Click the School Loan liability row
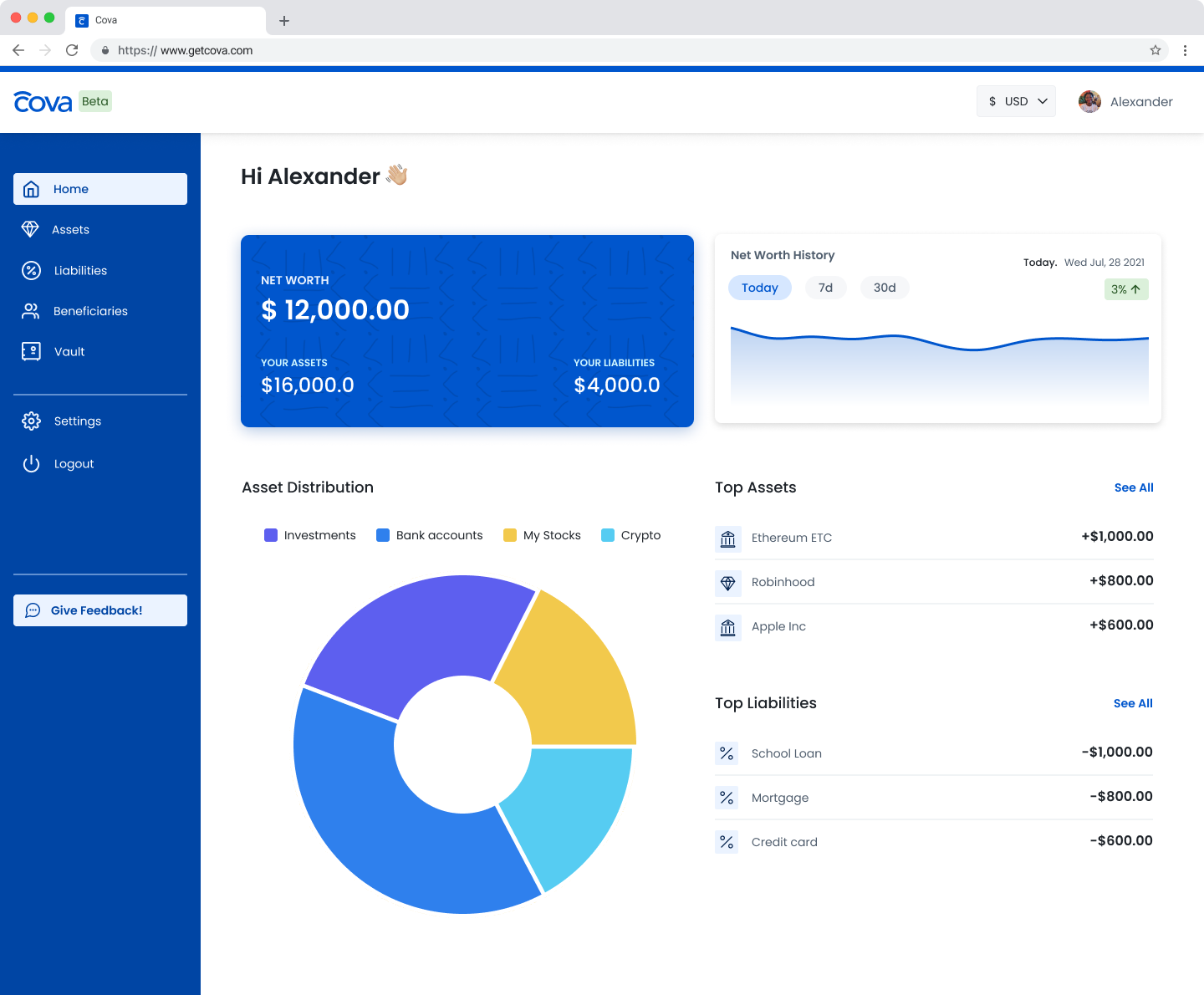This screenshot has height=995, width=1204. click(934, 753)
